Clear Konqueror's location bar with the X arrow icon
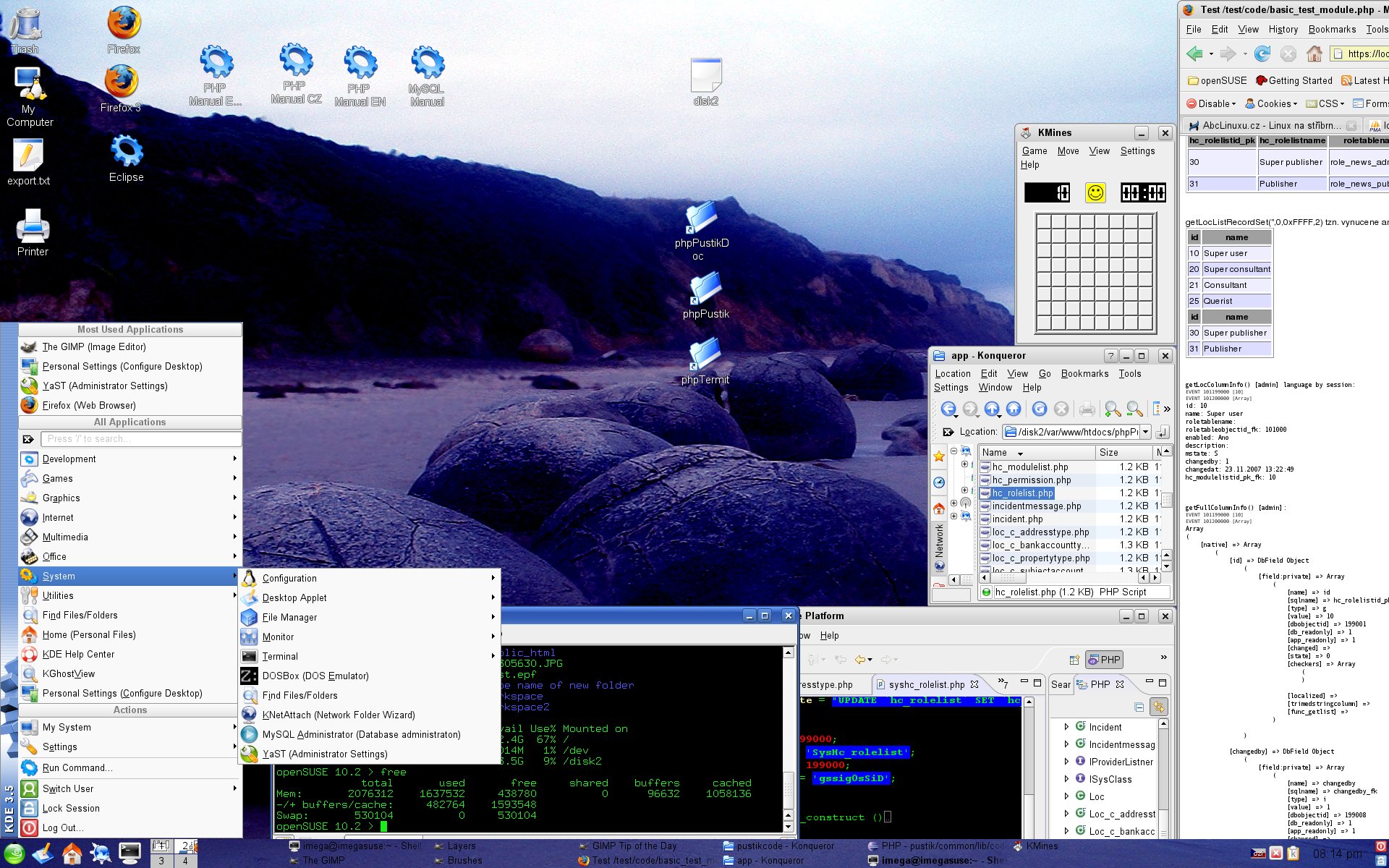This screenshot has width=1389, height=868. (948, 432)
